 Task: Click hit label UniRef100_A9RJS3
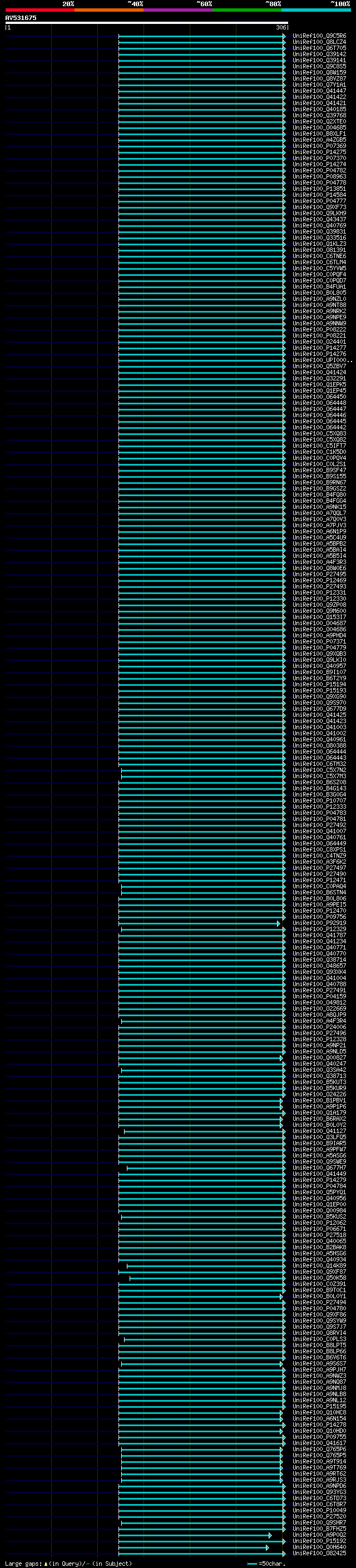(x=319, y=1480)
